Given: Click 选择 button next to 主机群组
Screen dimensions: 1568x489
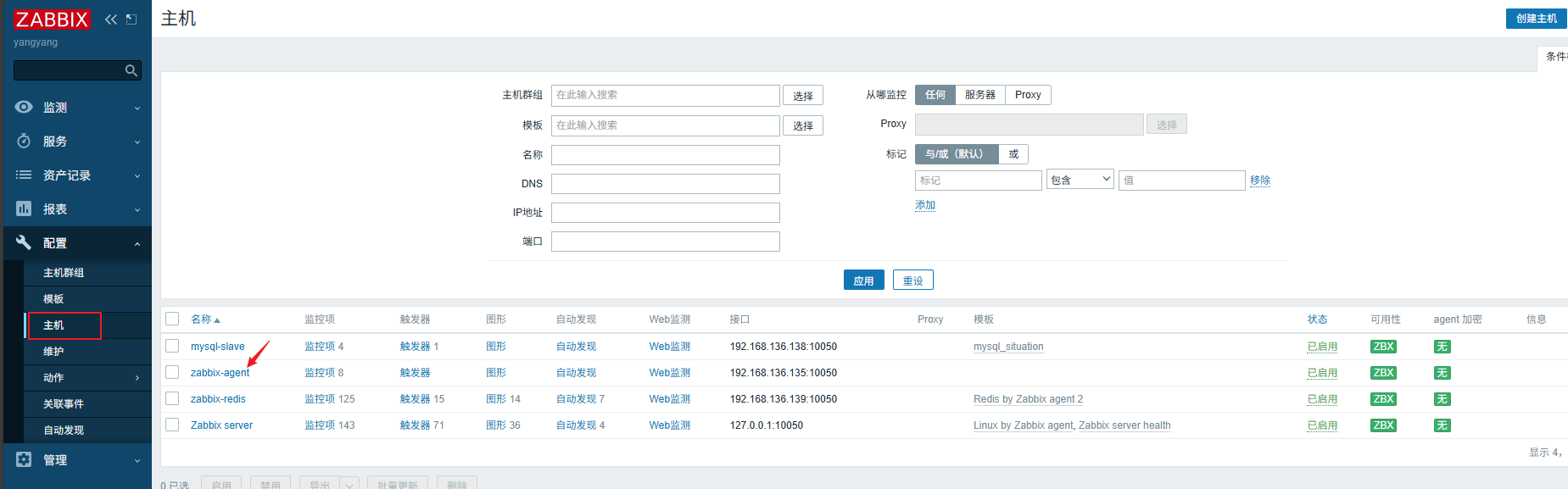Looking at the screenshot, I should tap(803, 96).
